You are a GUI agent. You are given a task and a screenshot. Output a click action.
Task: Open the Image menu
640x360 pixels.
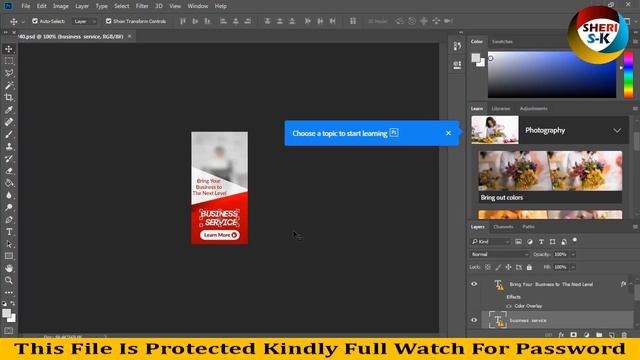(x=61, y=6)
